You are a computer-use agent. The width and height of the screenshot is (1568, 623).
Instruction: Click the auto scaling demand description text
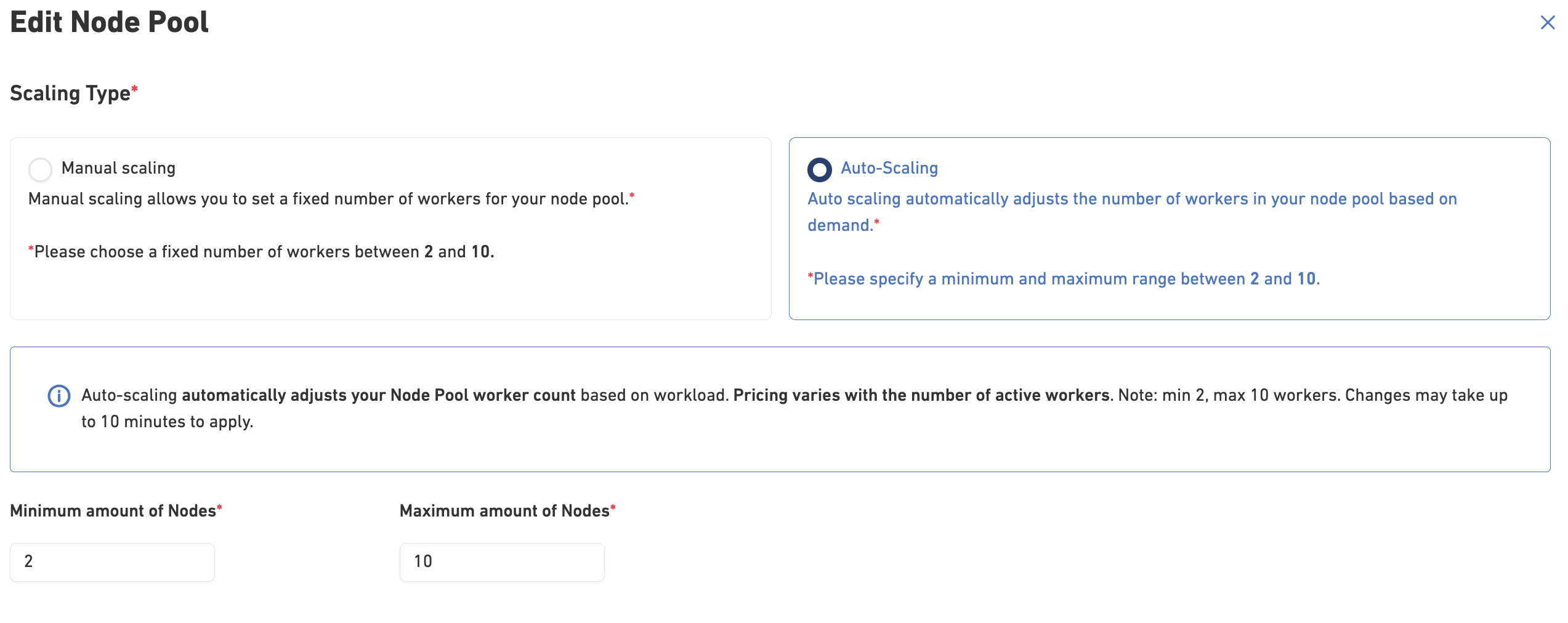click(x=1131, y=199)
